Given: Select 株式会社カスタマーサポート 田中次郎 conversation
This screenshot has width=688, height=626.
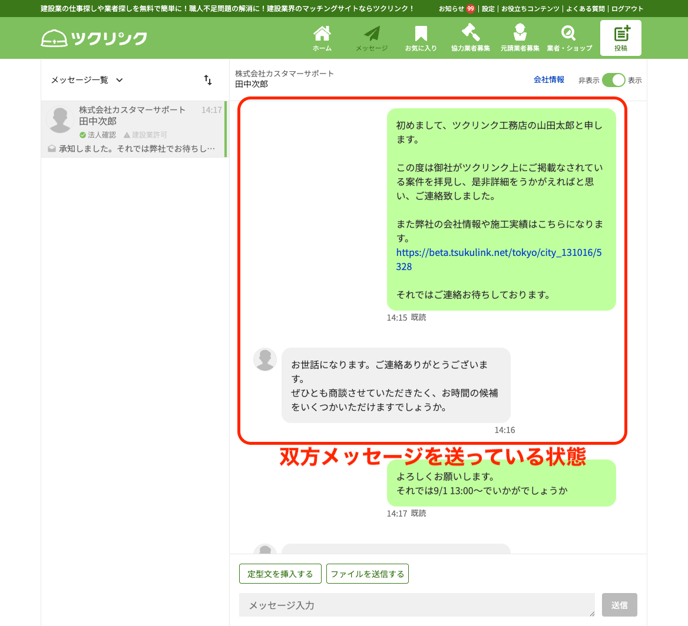Looking at the screenshot, I should click(134, 129).
